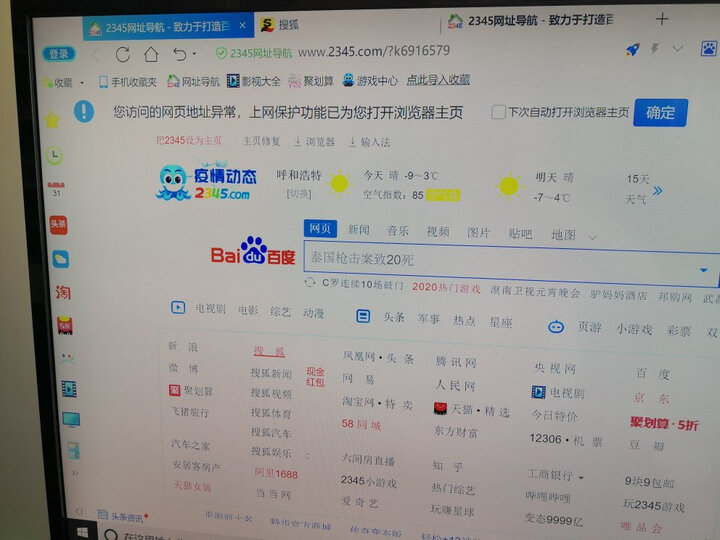Screen dimensions: 720x540
Task: Go to browser home page icon
Action: pyautogui.click(x=151, y=55)
